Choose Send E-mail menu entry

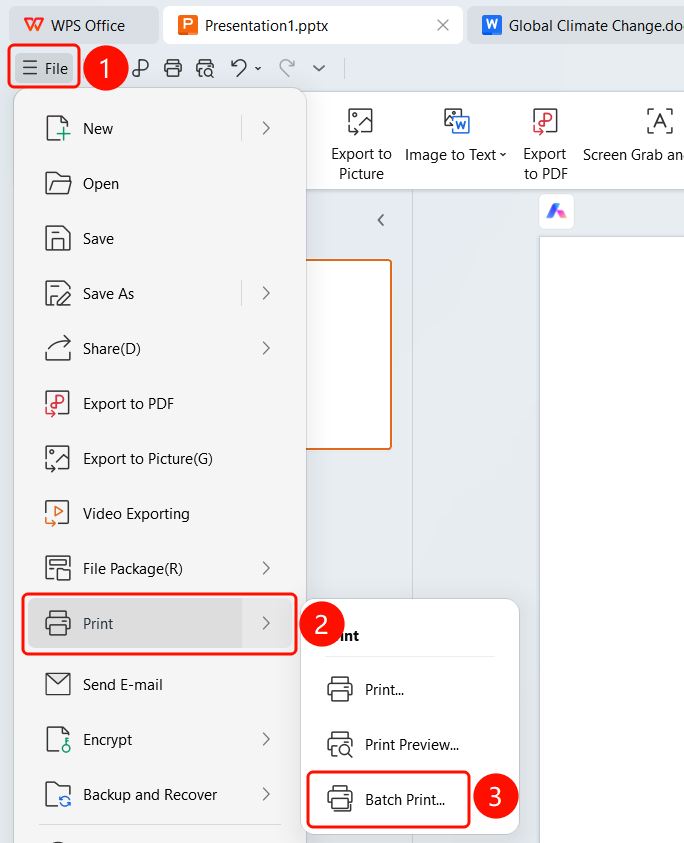point(160,684)
